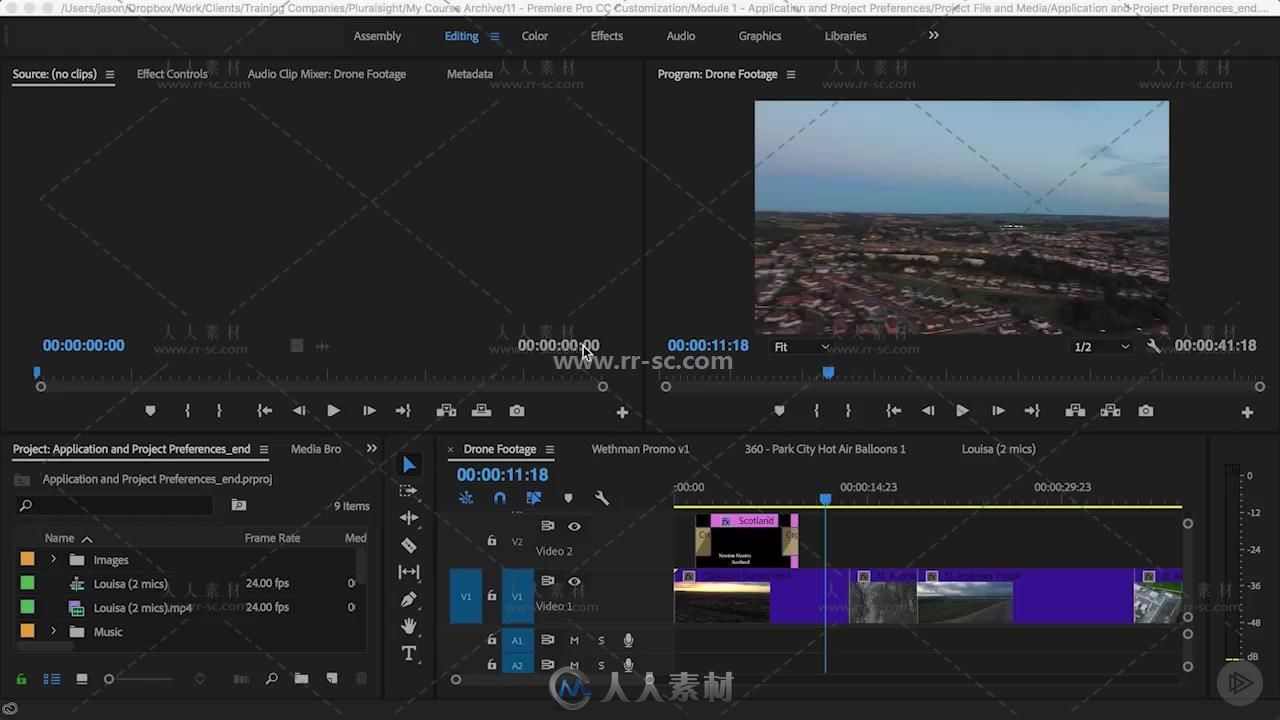The image size is (1280, 720).
Task: Click Project panel search field
Action: (115, 506)
